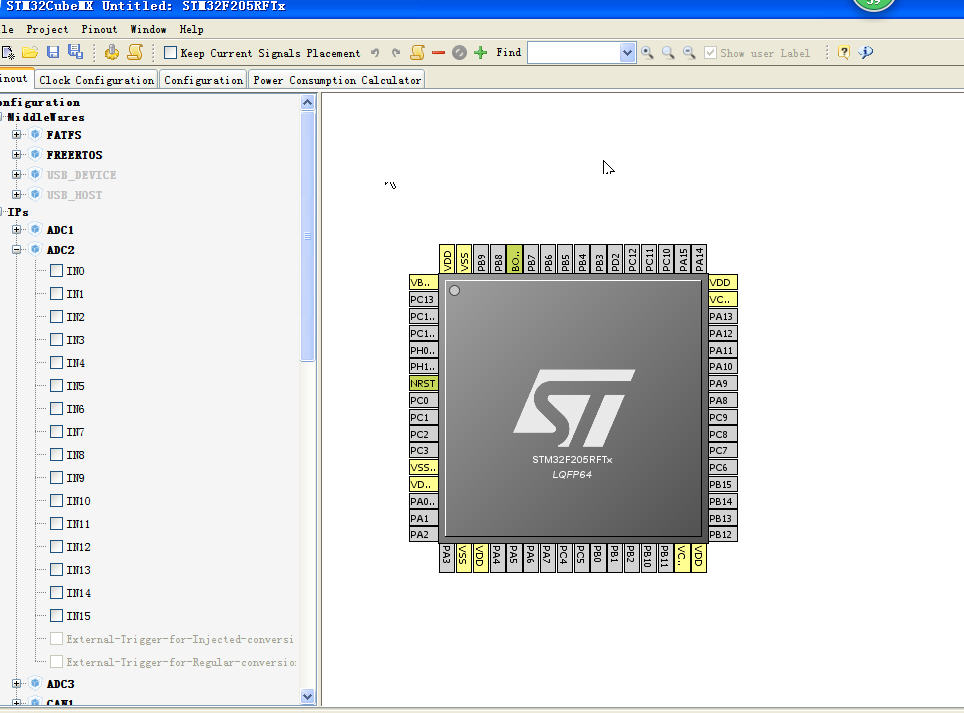Click the STM32F205RFTx chip body

tap(573, 409)
